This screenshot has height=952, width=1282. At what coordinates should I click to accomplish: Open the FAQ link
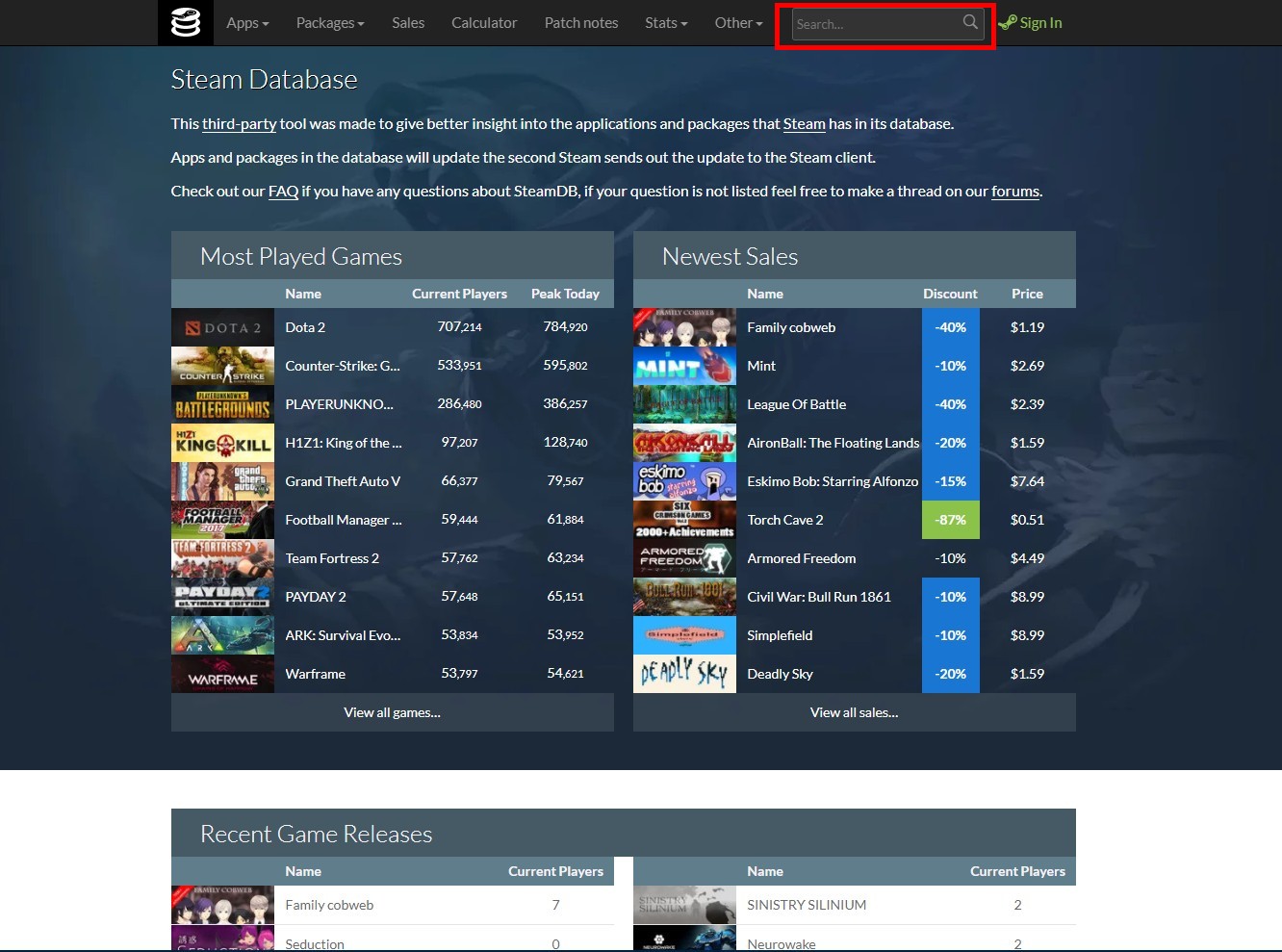[283, 191]
